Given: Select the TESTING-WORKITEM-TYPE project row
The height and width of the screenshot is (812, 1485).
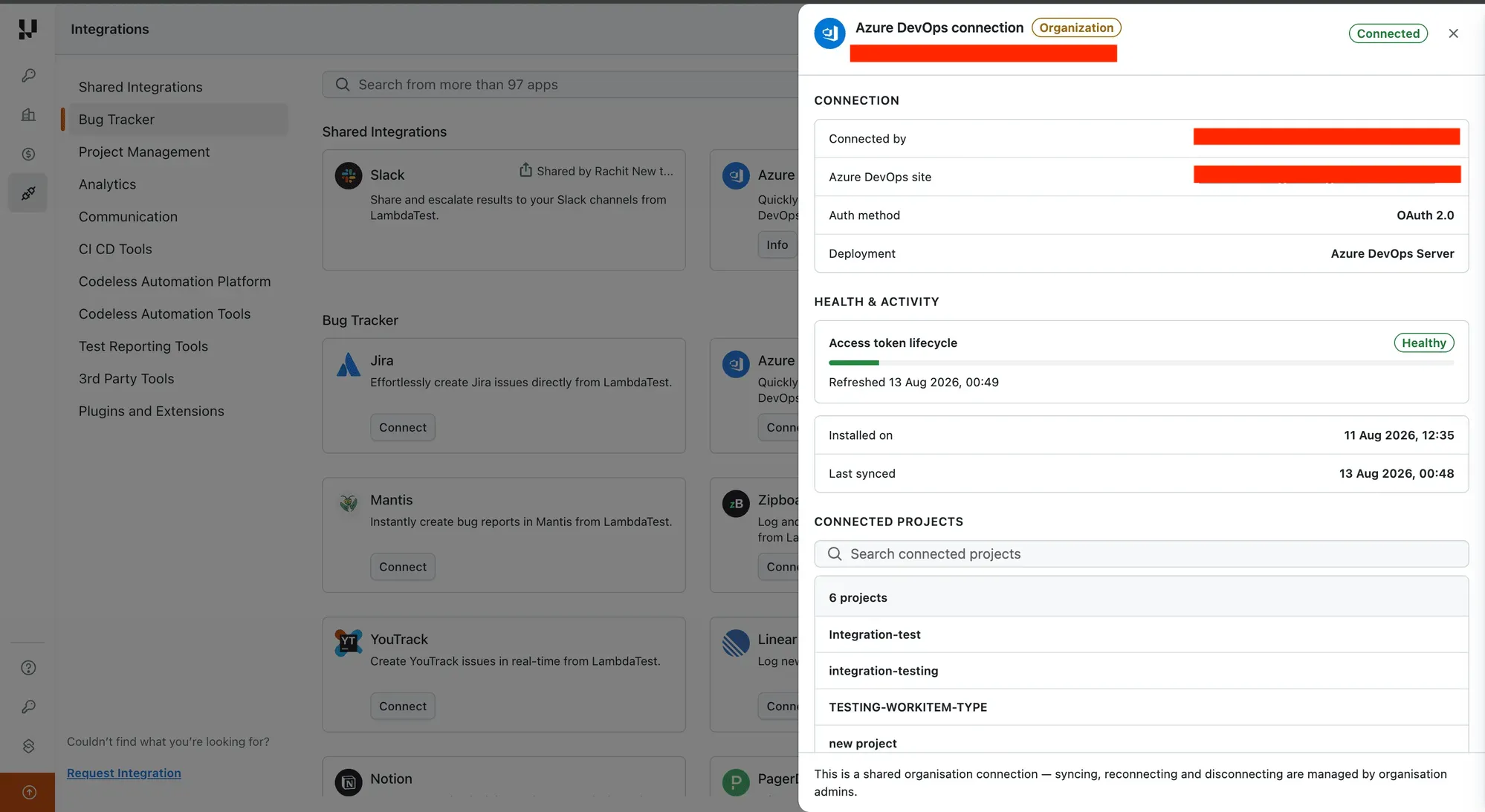Looking at the screenshot, I should (x=1141, y=707).
